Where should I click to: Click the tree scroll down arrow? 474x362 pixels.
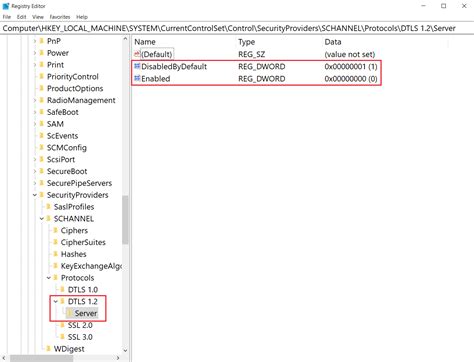tap(125, 350)
